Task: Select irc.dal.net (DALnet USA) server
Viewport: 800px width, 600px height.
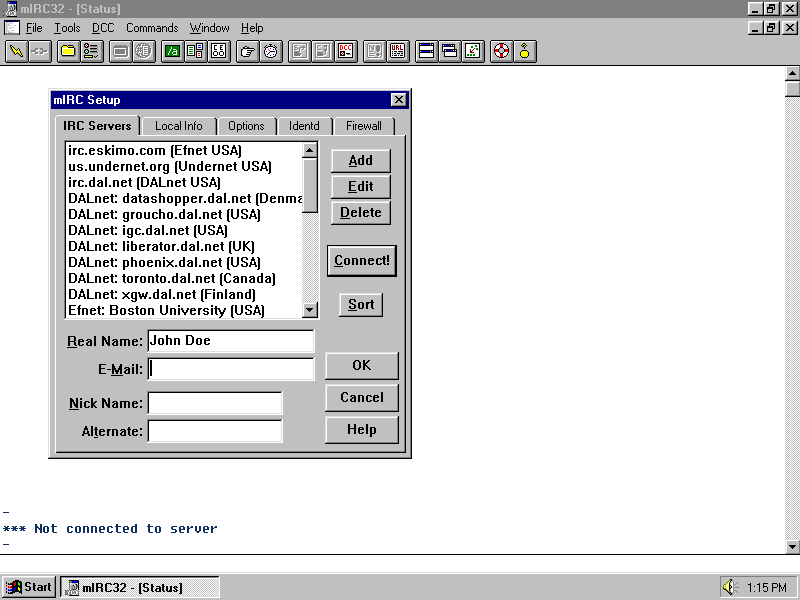Action: 184,182
